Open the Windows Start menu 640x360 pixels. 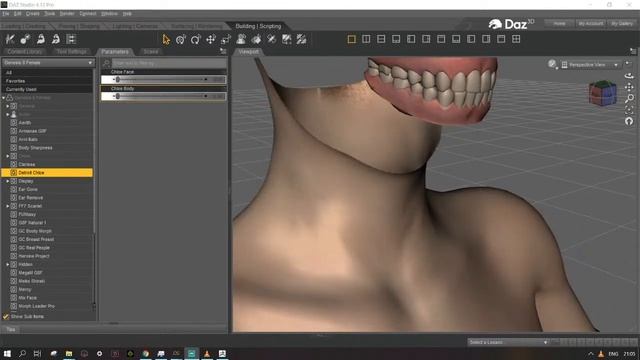(7, 353)
